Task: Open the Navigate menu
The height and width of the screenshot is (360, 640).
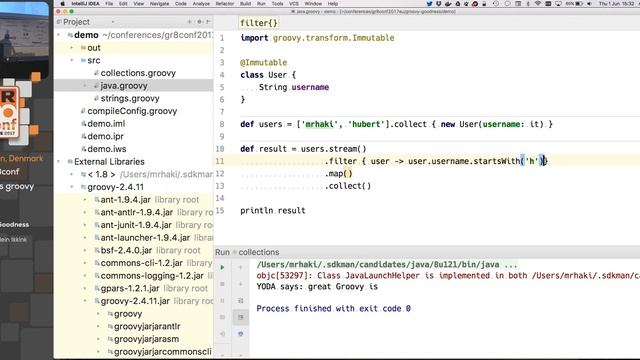Action: 159,4
